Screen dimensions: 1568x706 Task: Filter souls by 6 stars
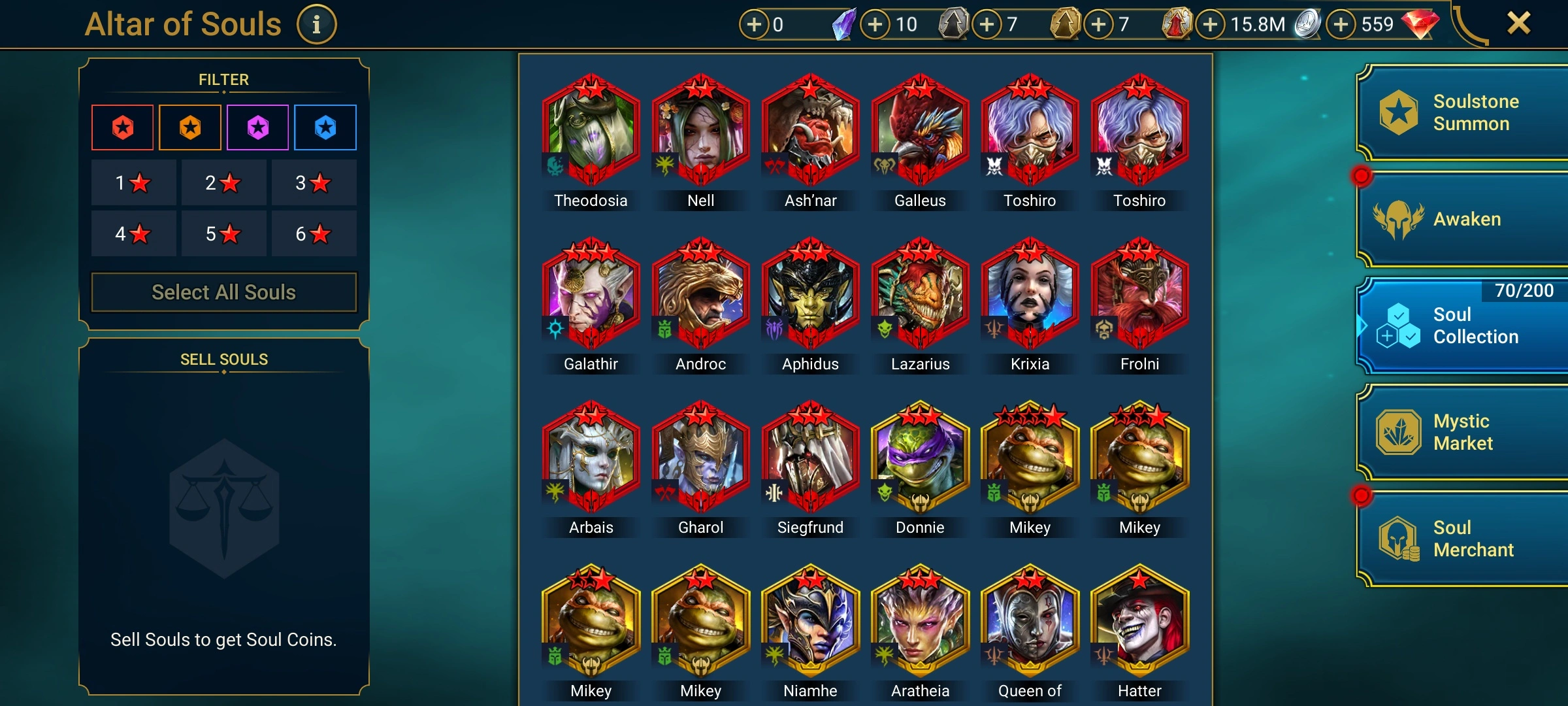pyautogui.click(x=314, y=233)
